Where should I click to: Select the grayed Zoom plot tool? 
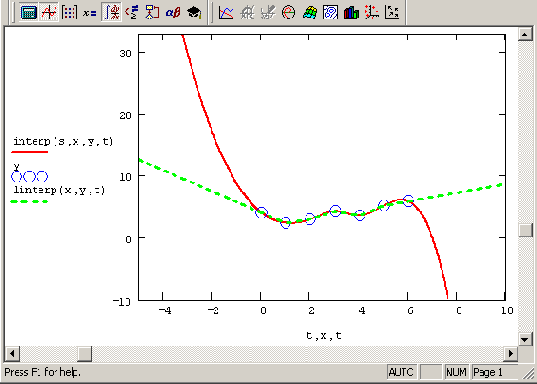pyautogui.click(x=247, y=13)
